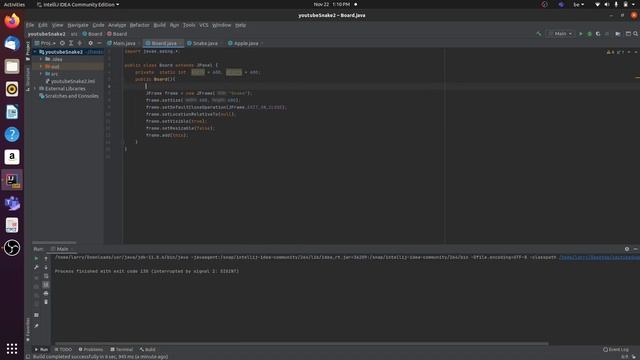
Task: Click the locate/select opened file target icon
Action: coord(62,43)
